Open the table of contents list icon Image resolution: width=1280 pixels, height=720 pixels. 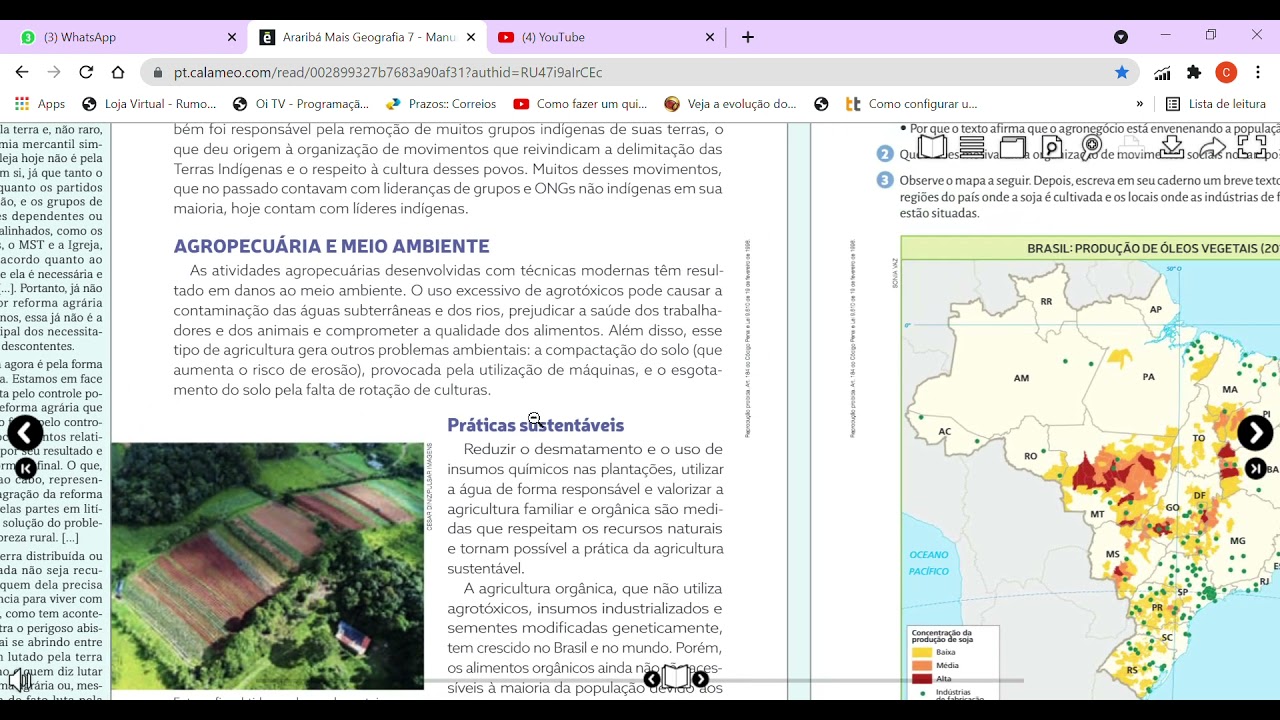click(972, 147)
